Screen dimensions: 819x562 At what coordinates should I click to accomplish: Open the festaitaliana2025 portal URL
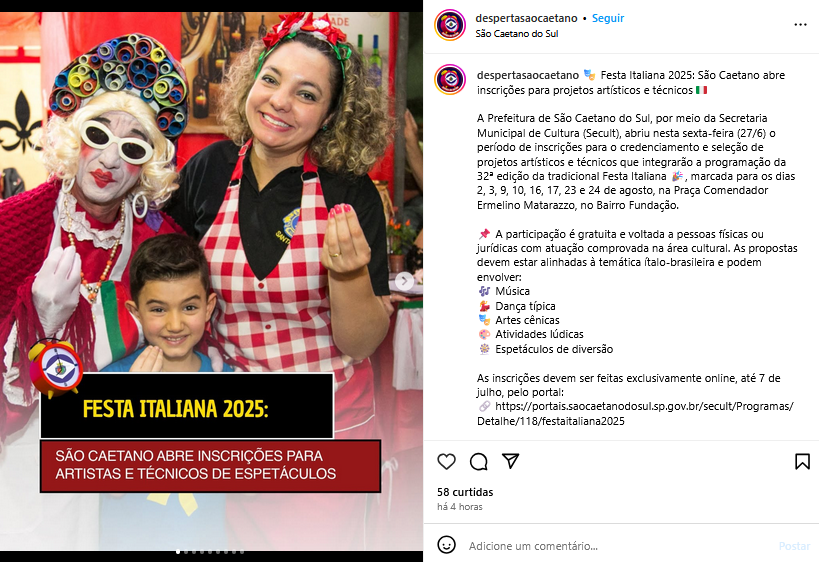pyautogui.click(x=635, y=414)
